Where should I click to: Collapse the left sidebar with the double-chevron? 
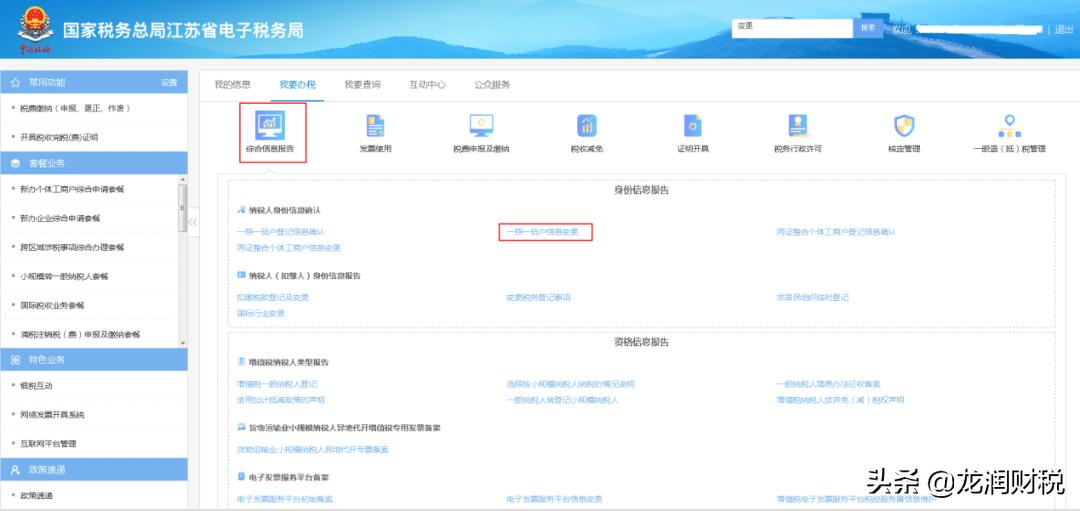193,222
